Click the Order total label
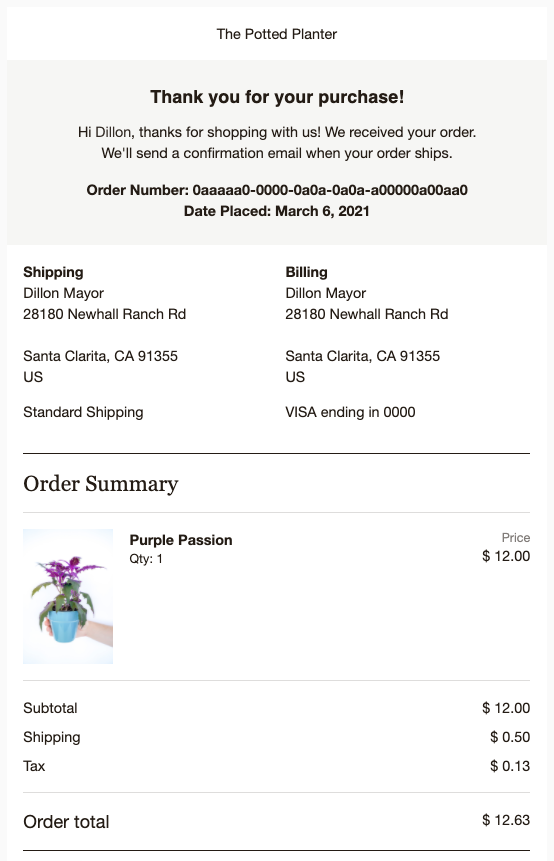 (x=66, y=821)
